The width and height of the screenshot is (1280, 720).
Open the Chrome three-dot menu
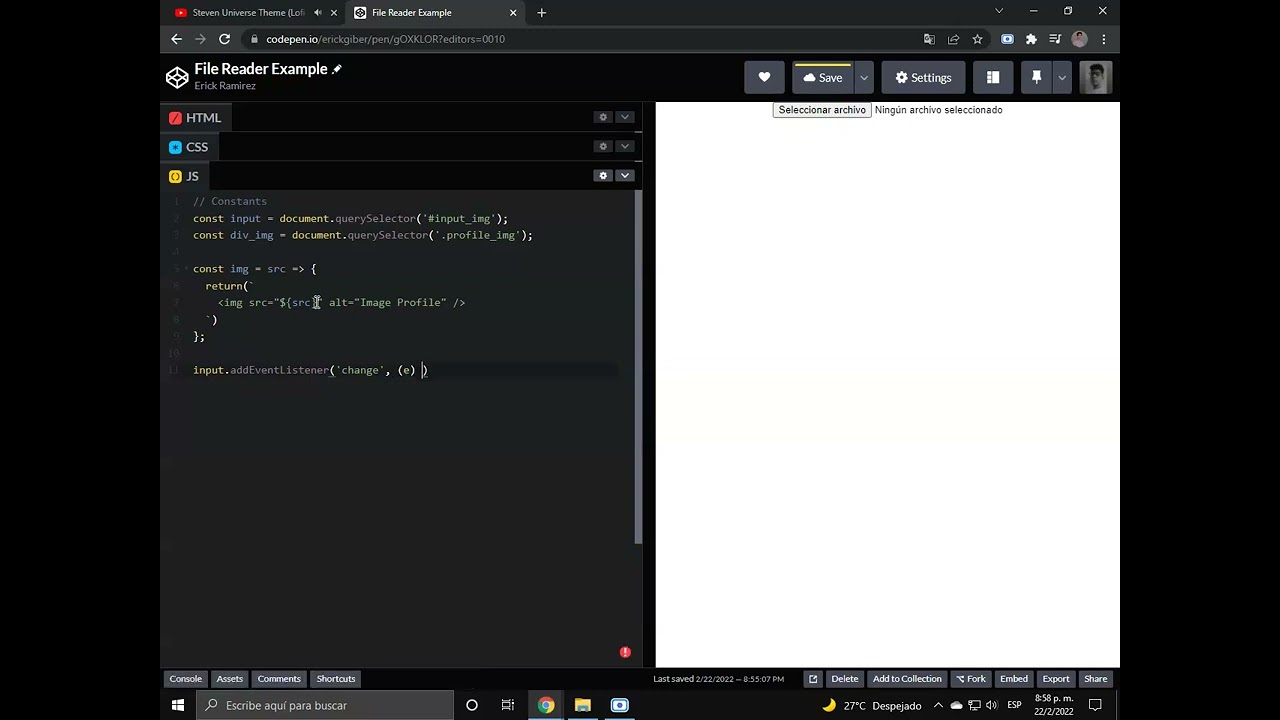(x=1103, y=39)
